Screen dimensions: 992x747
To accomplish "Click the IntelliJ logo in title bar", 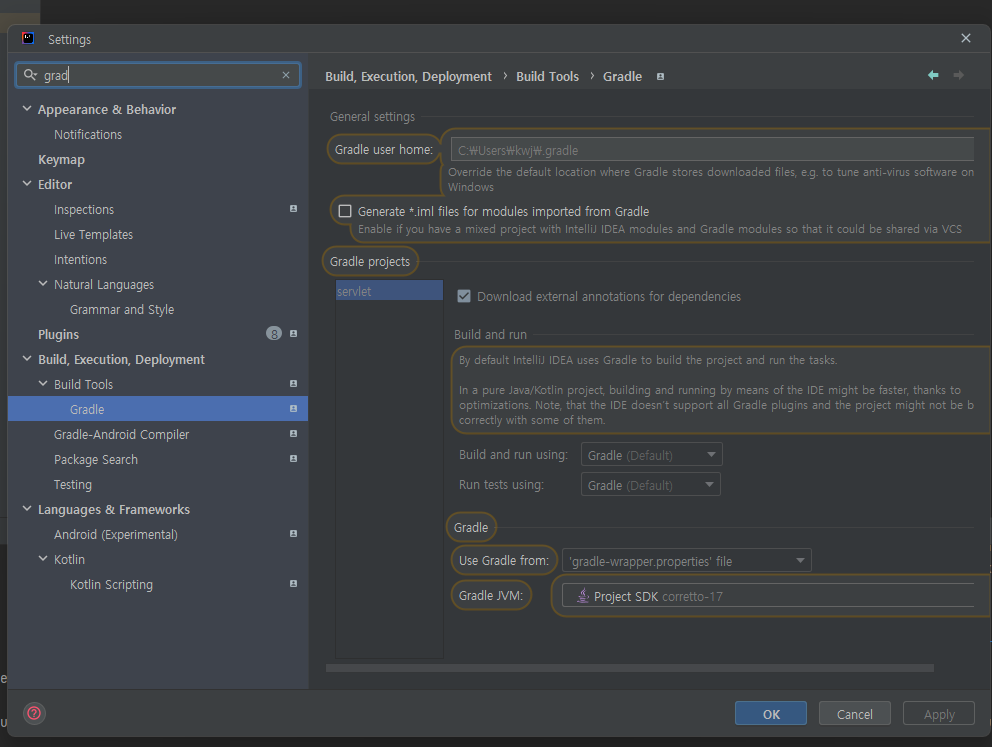I will click(x=28, y=39).
